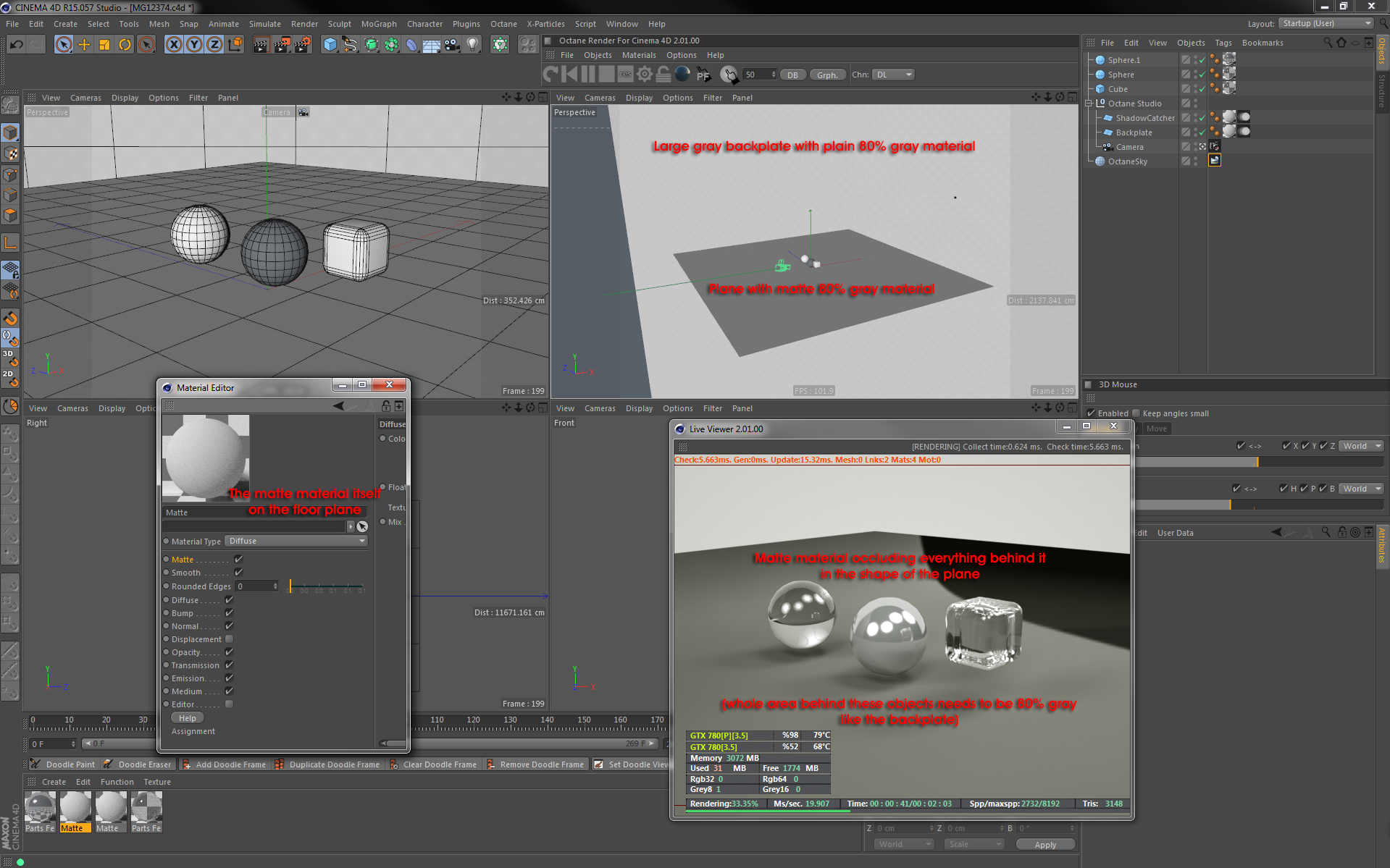Screen dimensions: 1390x868
Task: Click the second 3D Mouse sensitivity slider bar
Action: (1261, 505)
